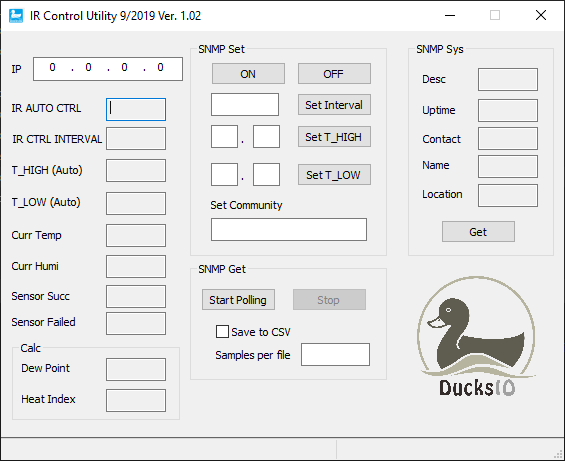
Task: Click the Get button under SNMP Sys
Action: (478, 231)
